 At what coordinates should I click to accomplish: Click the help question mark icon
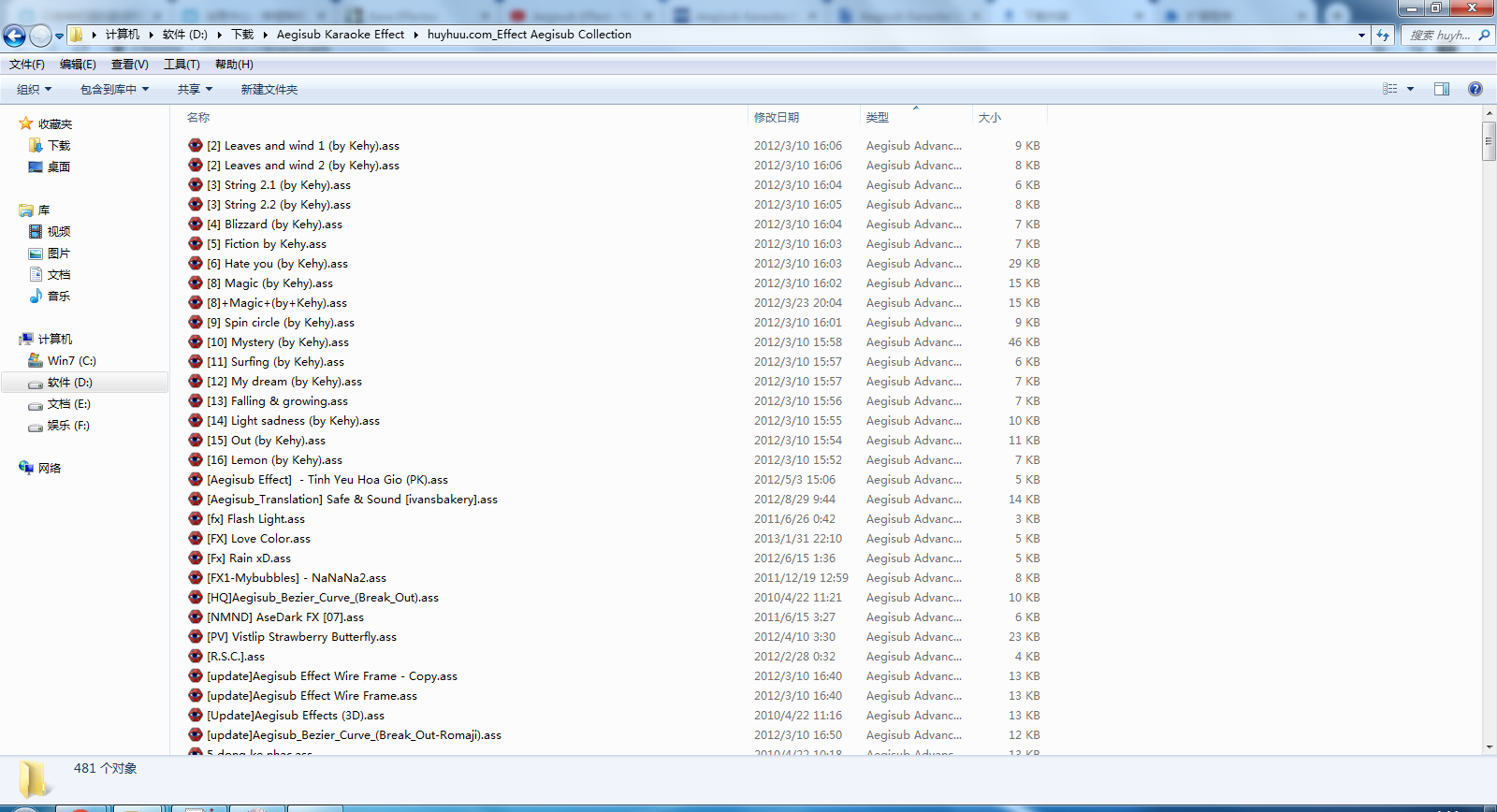(x=1475, y=89)
